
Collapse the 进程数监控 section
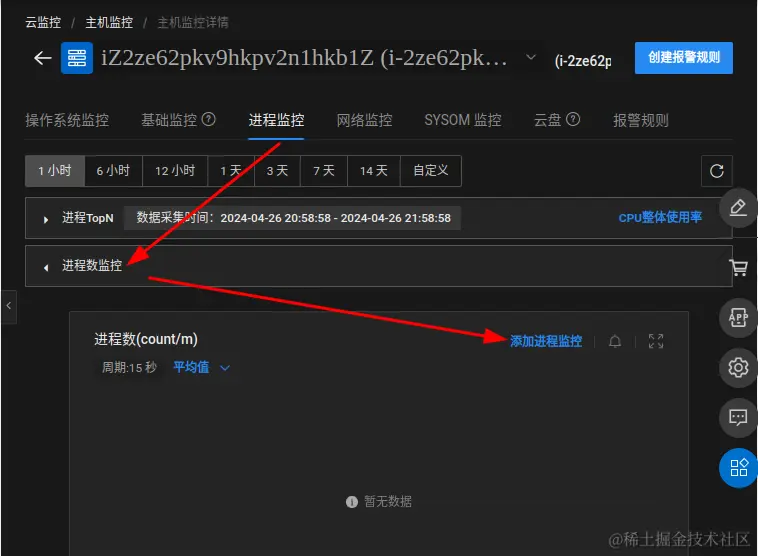[x=46, y=267]
